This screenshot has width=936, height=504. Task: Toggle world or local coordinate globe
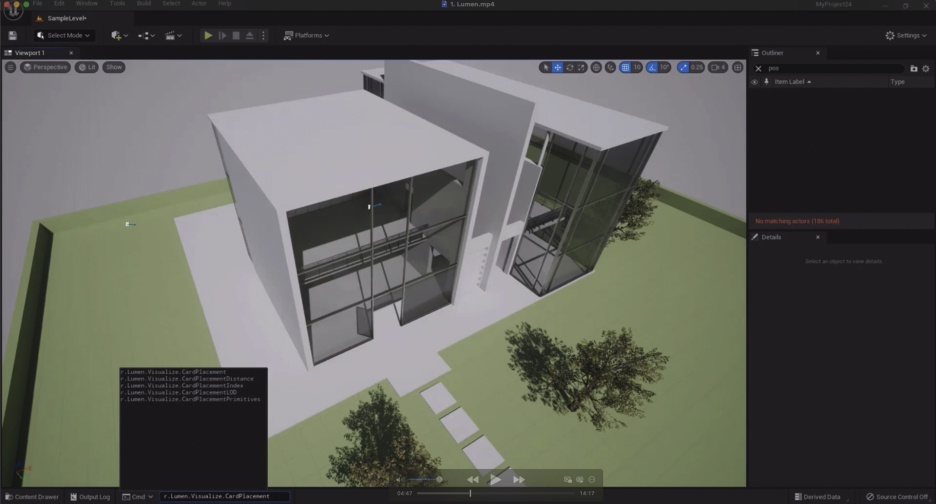pos(596,67)
